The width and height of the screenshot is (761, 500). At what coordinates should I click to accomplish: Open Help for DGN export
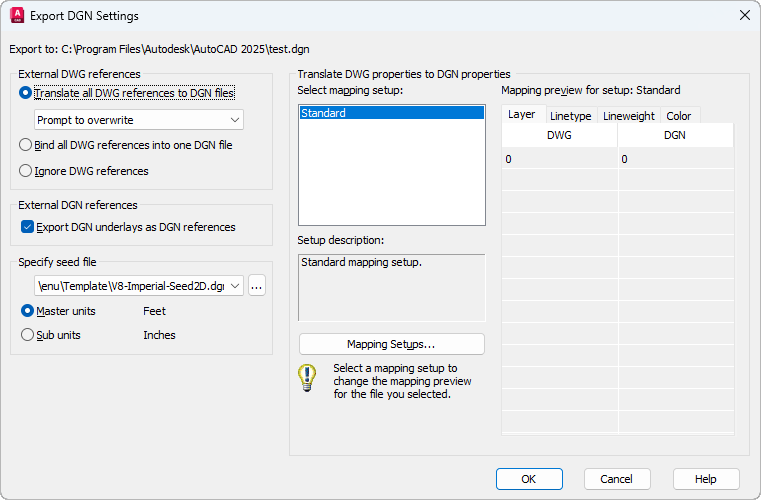(x=706, y=479)
